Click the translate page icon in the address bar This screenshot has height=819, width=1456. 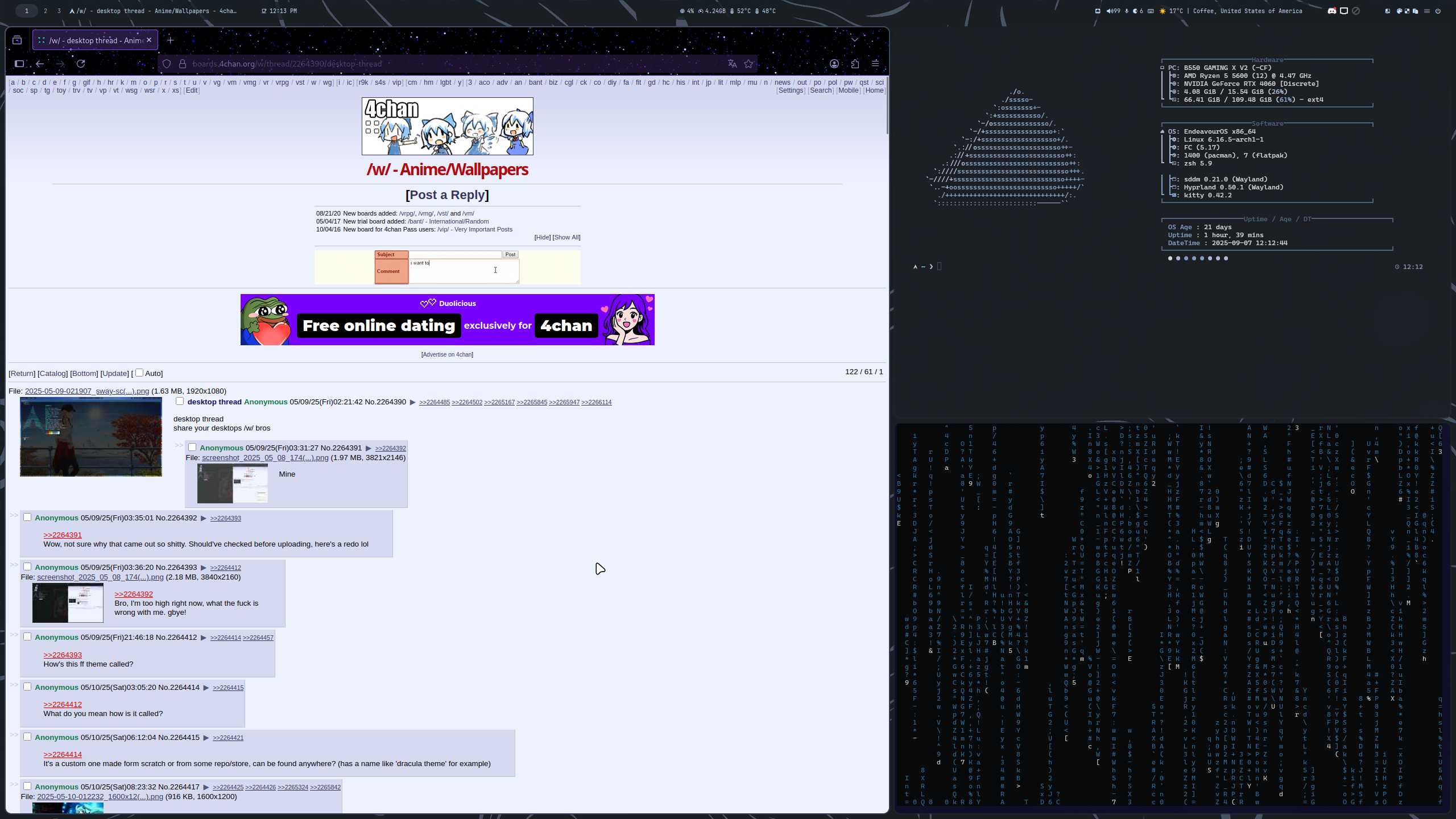[x=732, y=64]
